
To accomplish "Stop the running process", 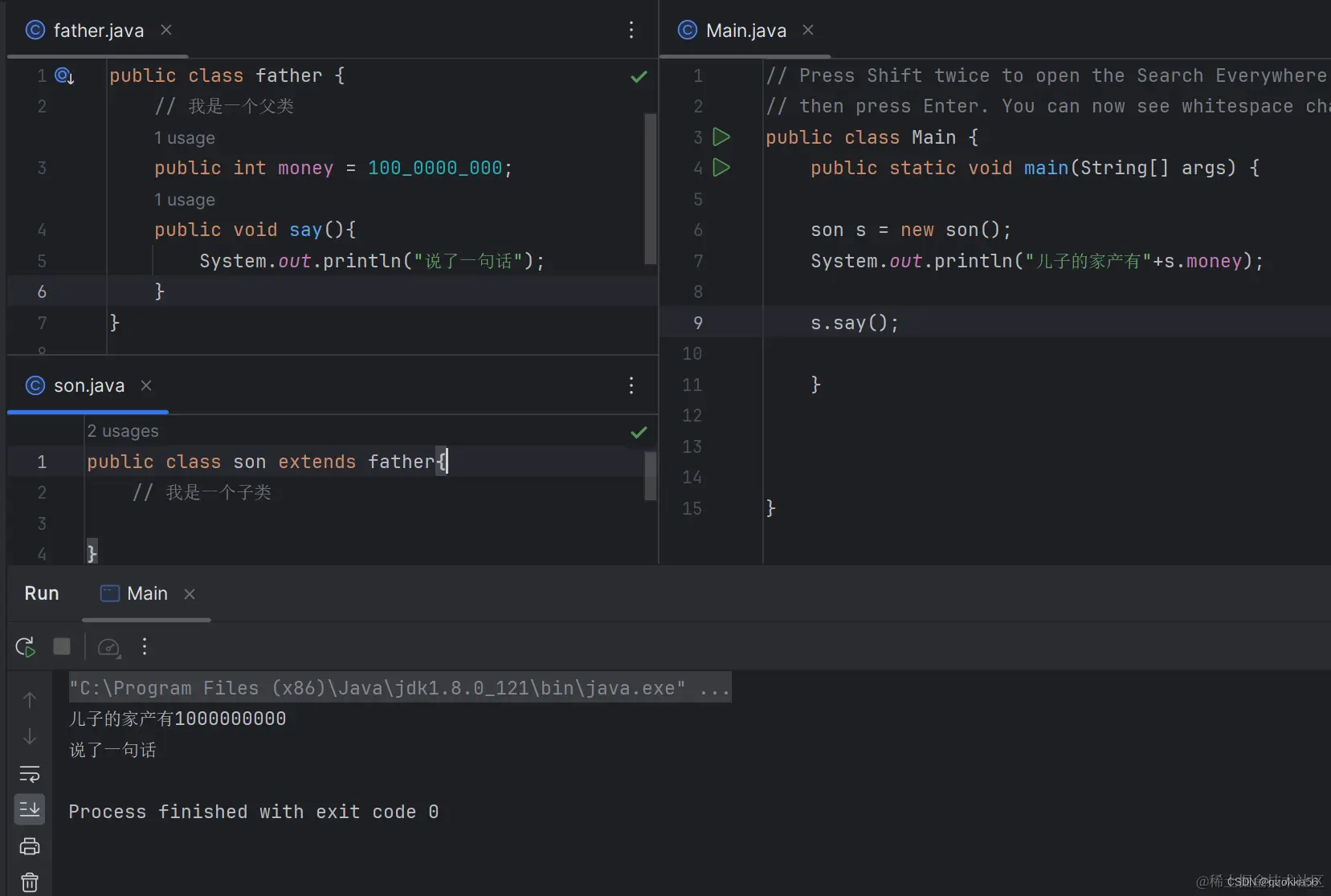I will pos(62,646).
